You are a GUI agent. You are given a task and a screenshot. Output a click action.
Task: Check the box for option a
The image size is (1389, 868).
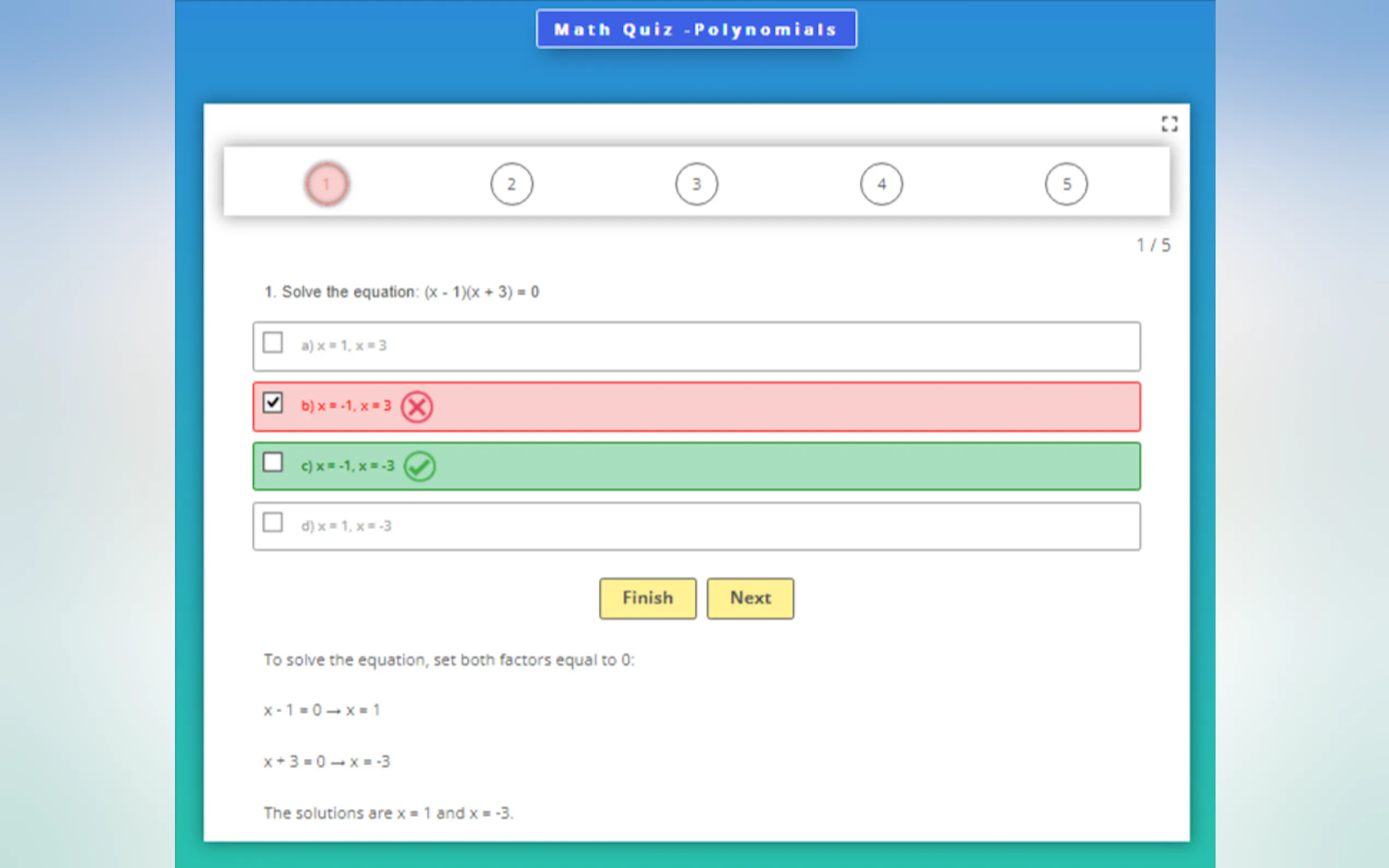[x=273, y=343]
